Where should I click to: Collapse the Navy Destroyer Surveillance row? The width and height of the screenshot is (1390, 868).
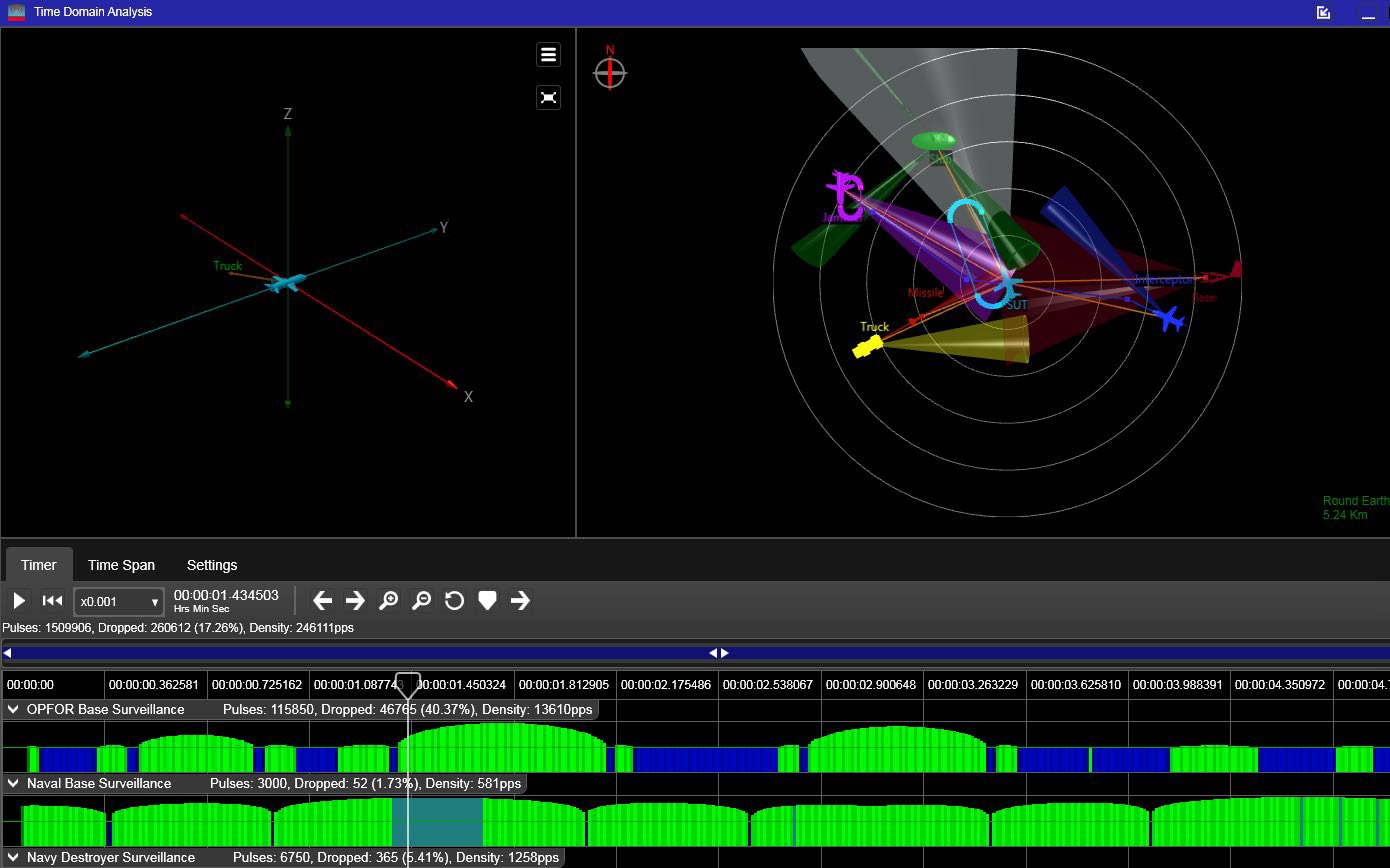[x=13, y=858]
